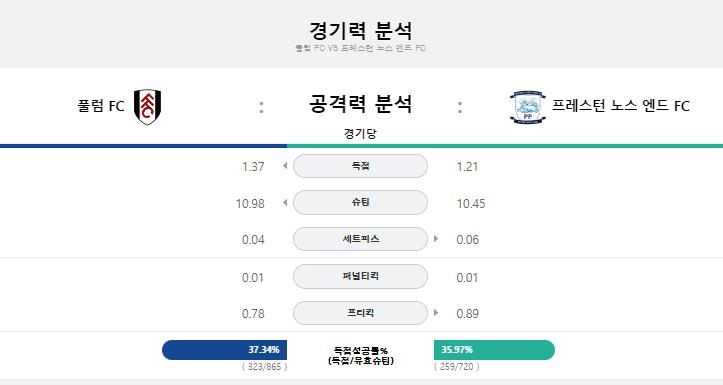The image size is (723, 385).
Task: Click the blue 37.34% success rate bar
Action: pos(224,350)
